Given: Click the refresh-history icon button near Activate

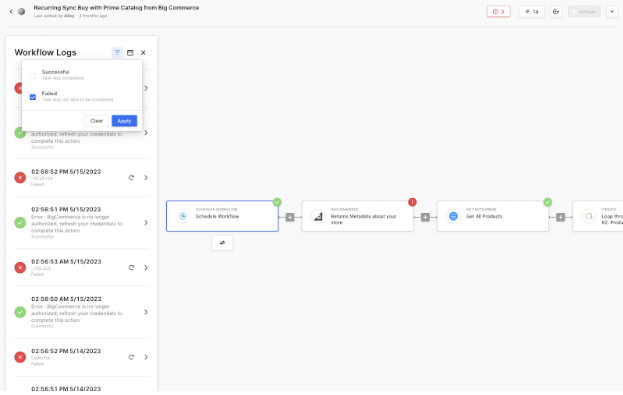Looking at the screenshot, I should coord(556,12).
